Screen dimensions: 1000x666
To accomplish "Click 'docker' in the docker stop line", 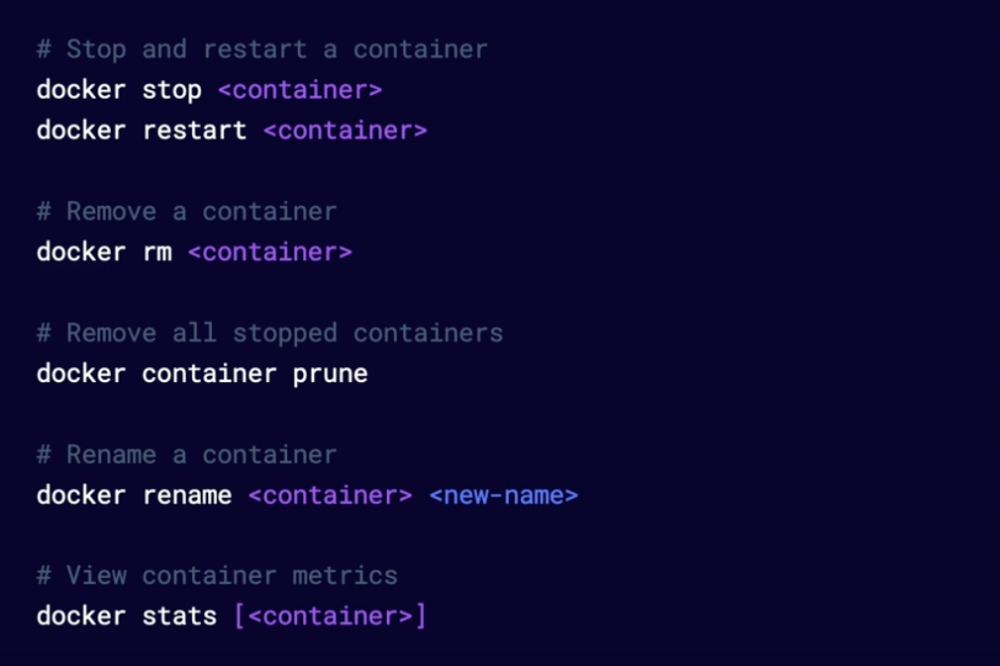I will pos(81,90).
